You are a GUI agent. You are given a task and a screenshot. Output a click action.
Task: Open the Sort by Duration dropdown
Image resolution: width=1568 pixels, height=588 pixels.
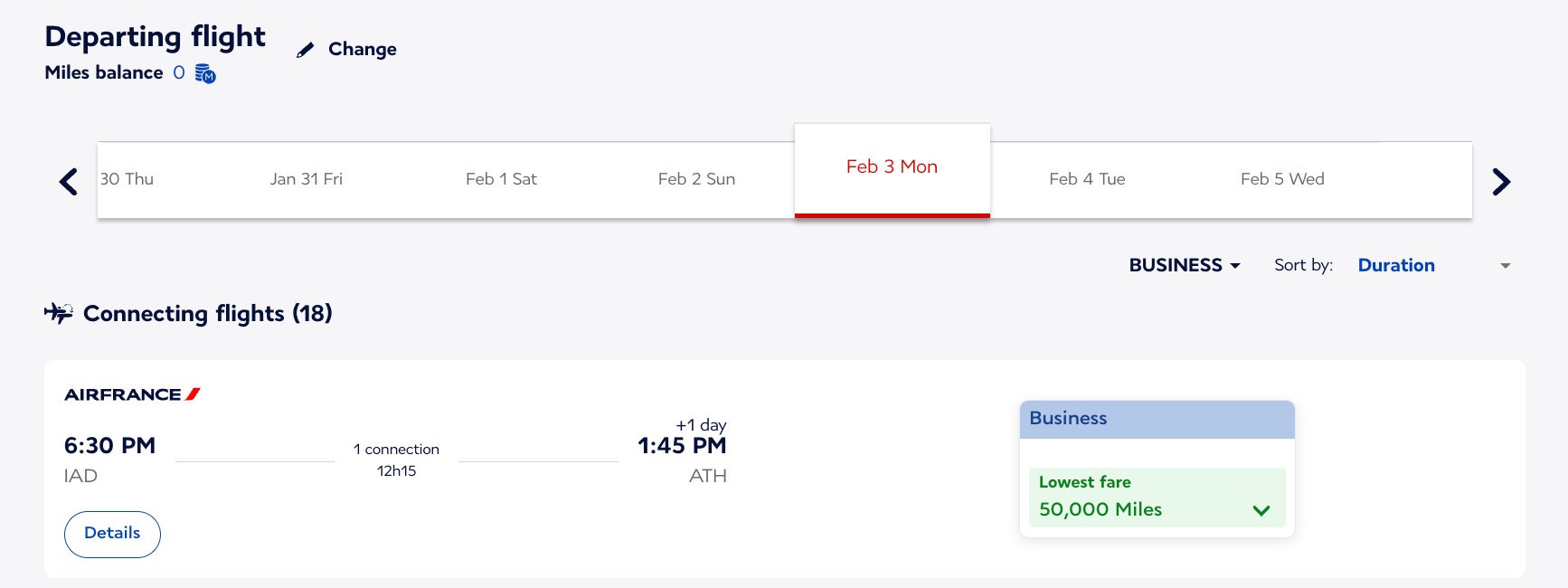tap(1396, 265)
